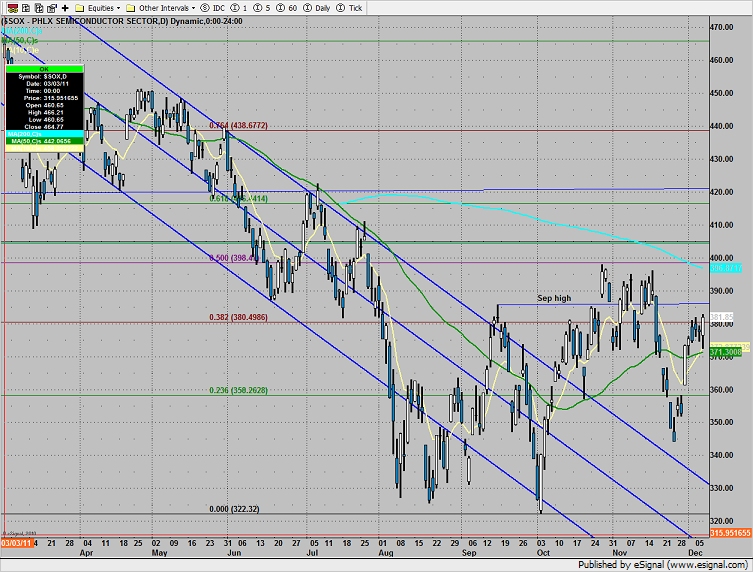The width and height of the screenshot is (753, 572).
Task: Switch to the Tick interval
Action: [x=349, y=8]
